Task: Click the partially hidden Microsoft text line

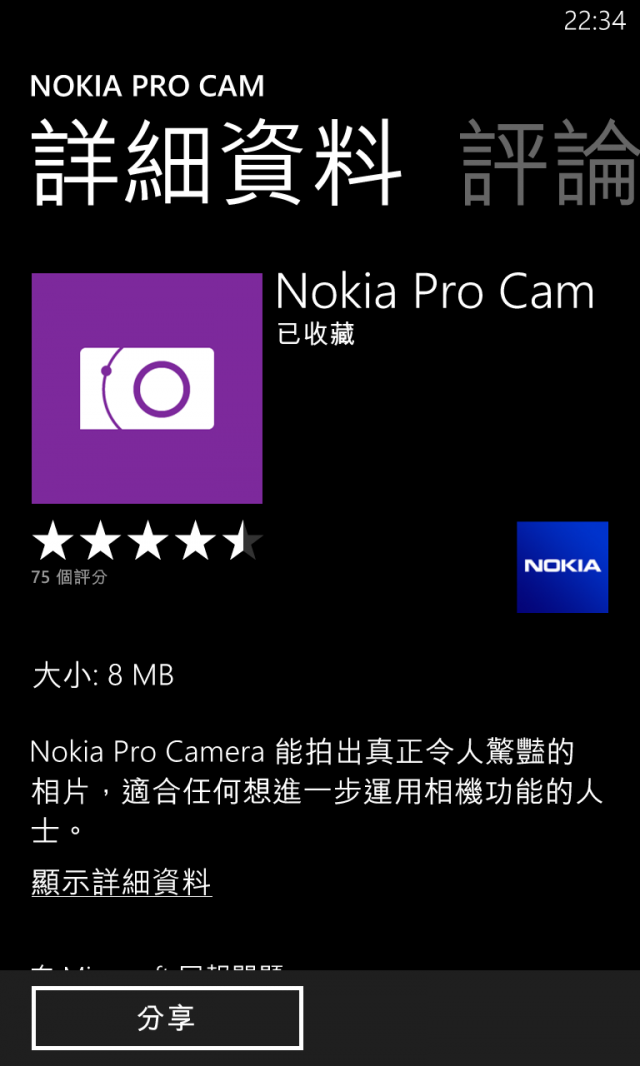Action: click(x=157, y=967)
